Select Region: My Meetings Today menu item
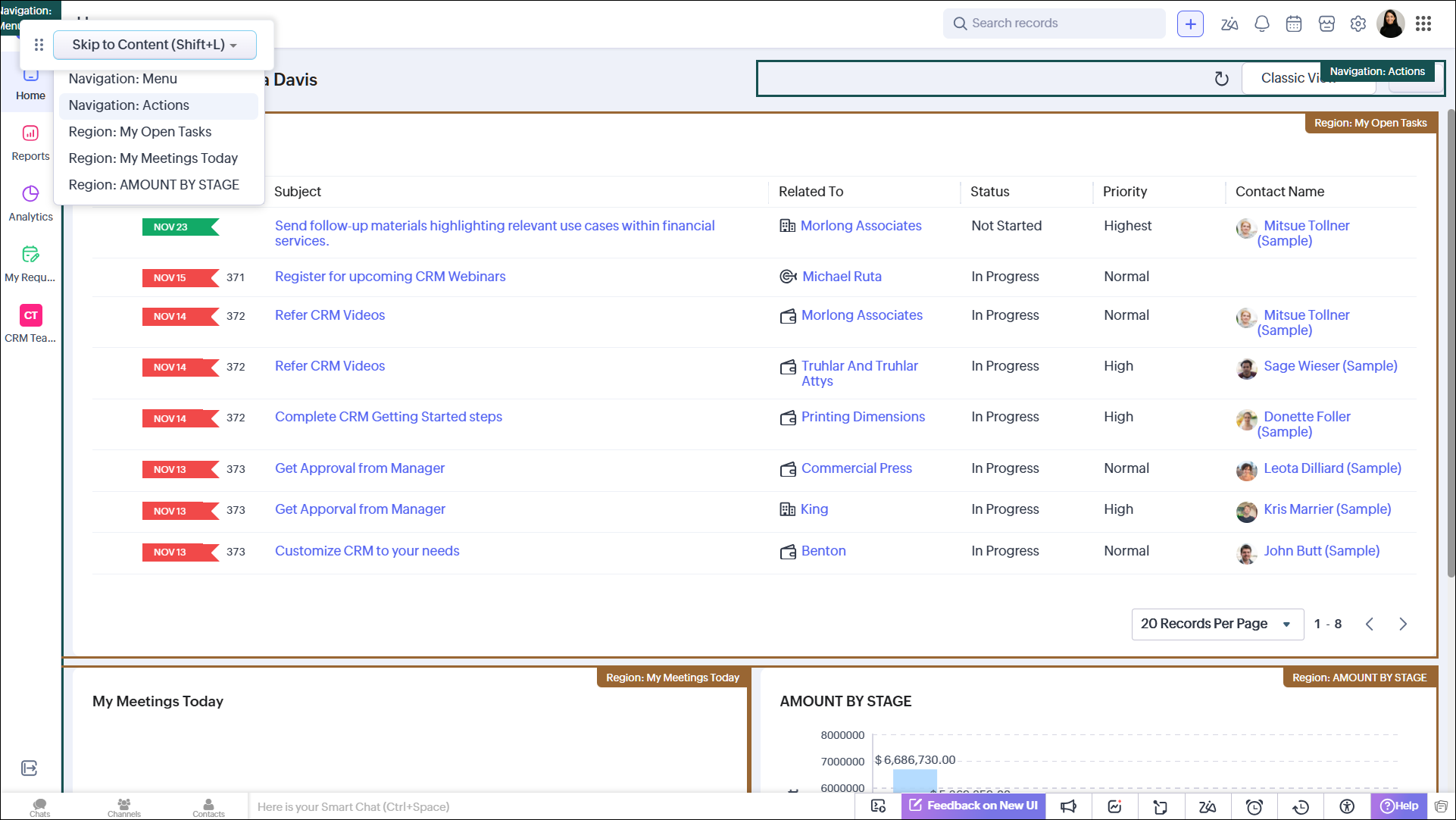1456x820 pixels. tap(153, 158)
